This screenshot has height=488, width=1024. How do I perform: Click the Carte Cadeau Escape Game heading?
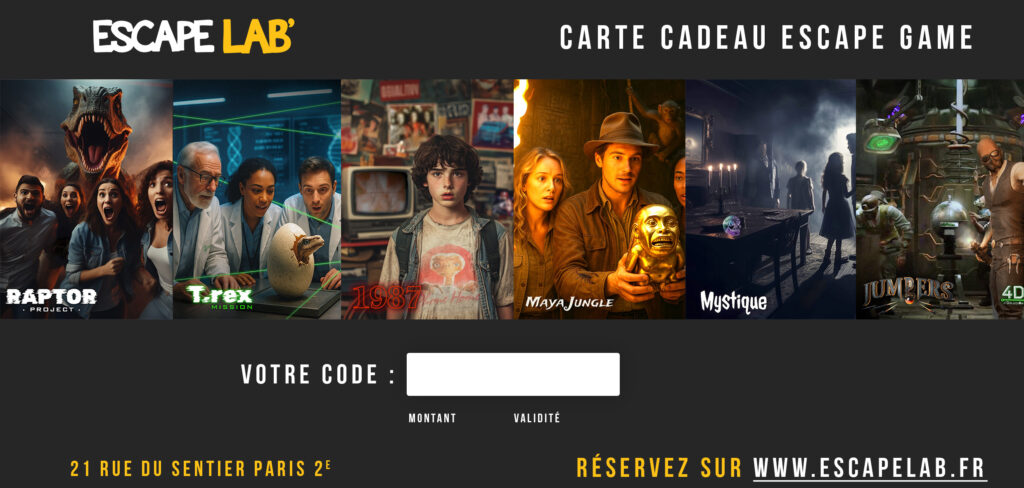point(767,37)
